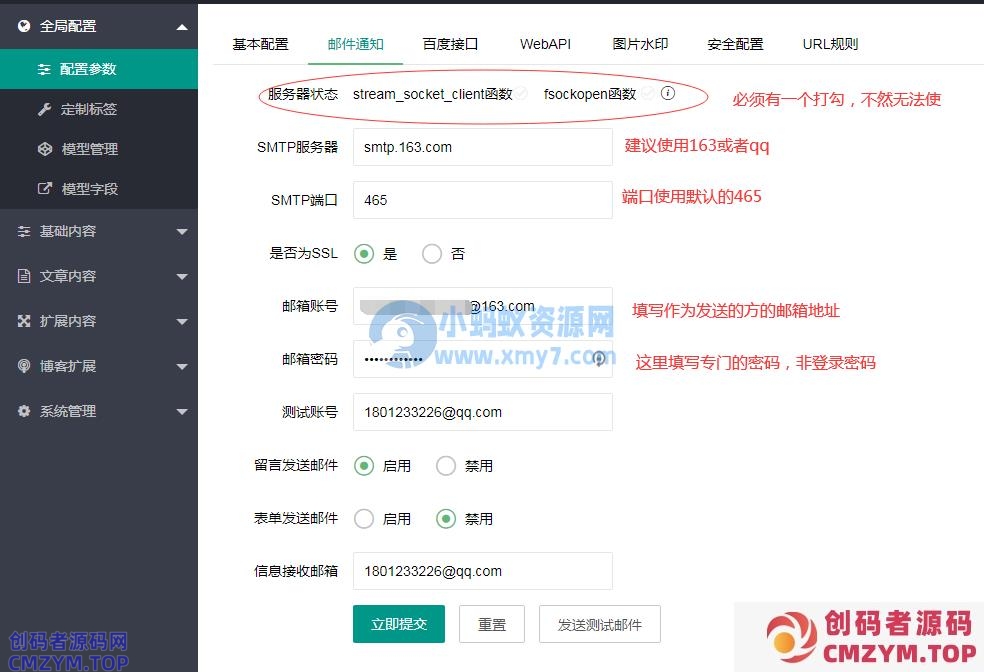Click the info icon after fsockopen函数
The image size is (984, 672).
pos(668,94)
